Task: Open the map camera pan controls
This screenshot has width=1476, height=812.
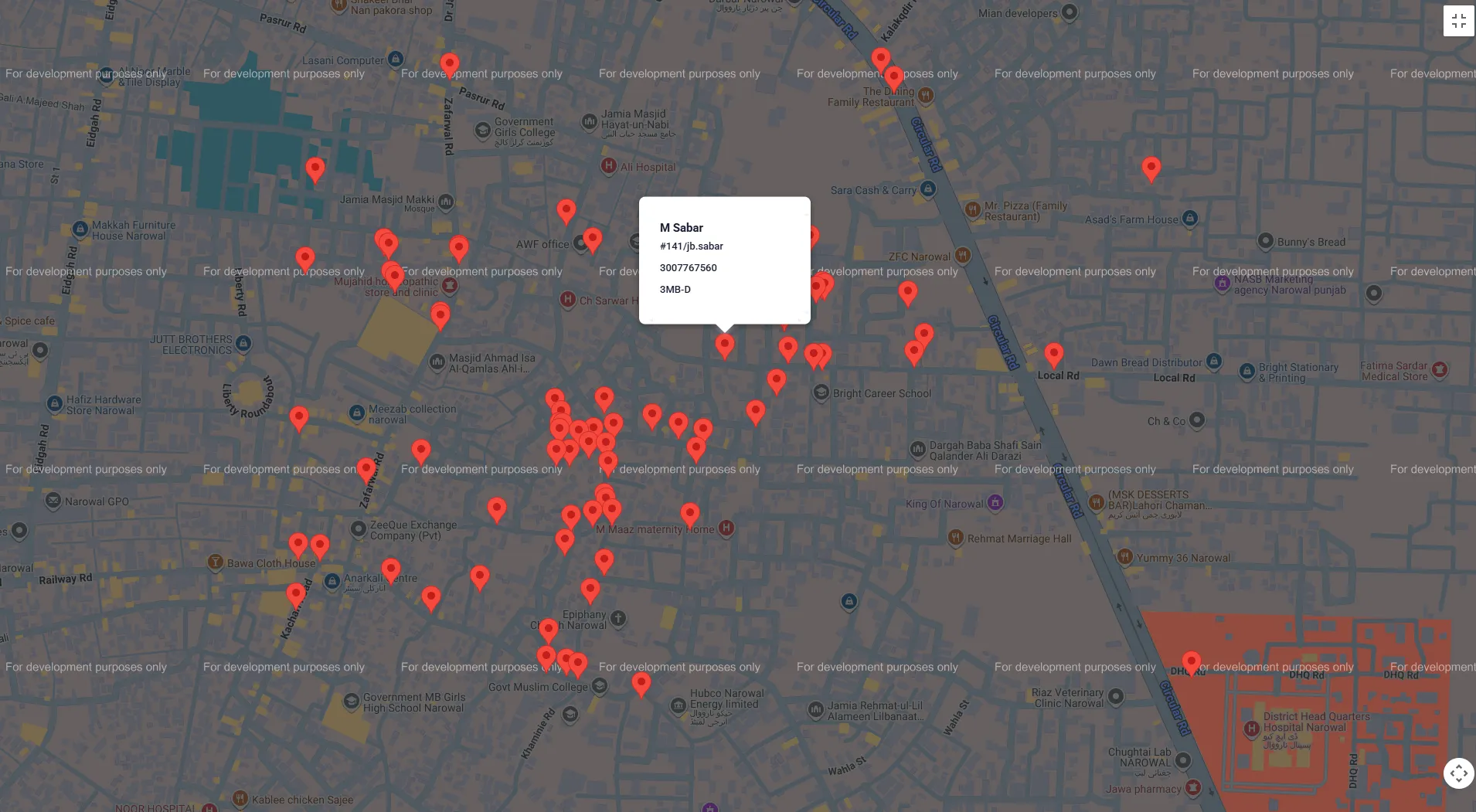Action: click(1458, 773)
